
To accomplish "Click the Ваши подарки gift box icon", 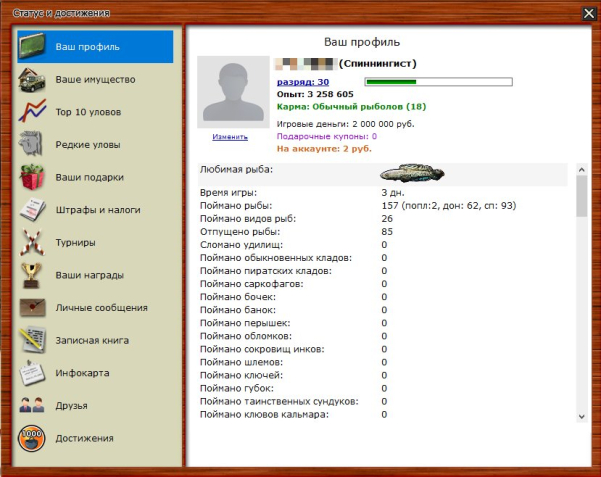I will [x=34, y=177].
